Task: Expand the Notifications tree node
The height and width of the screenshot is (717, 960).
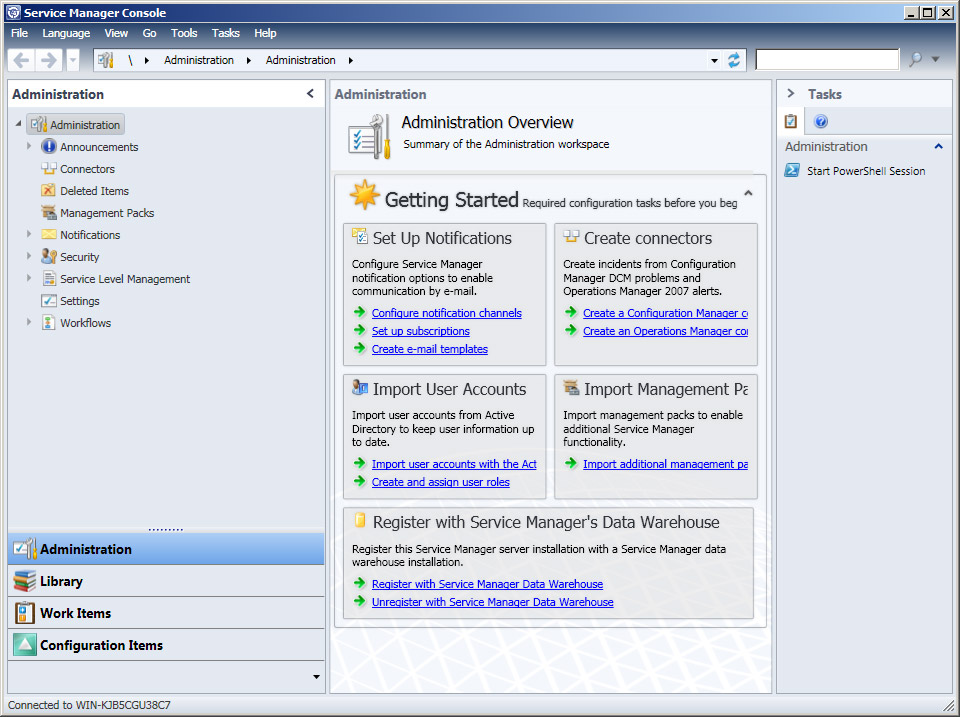Action: point(29,235)
